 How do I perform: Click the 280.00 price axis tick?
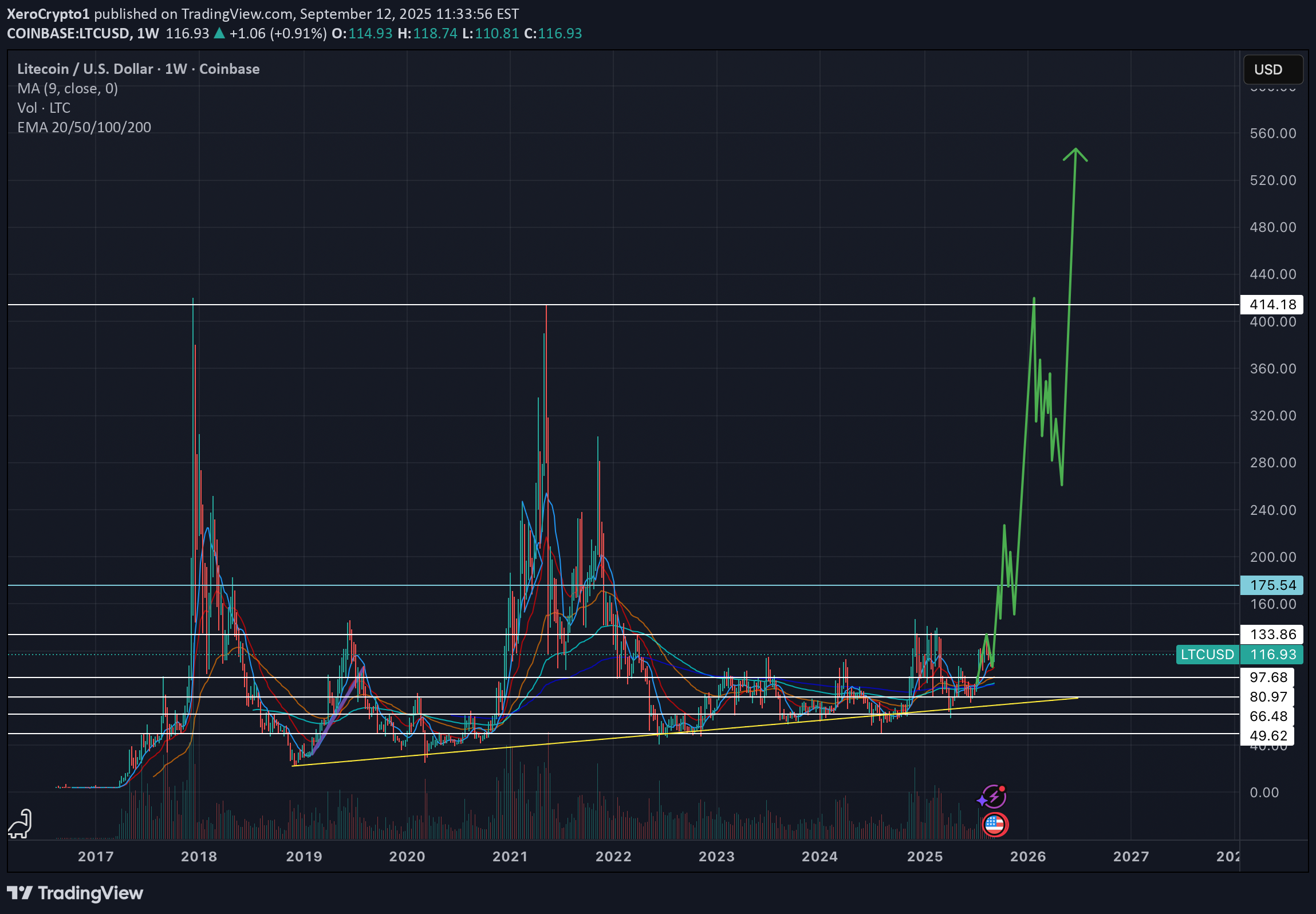tap(1273, 462)
